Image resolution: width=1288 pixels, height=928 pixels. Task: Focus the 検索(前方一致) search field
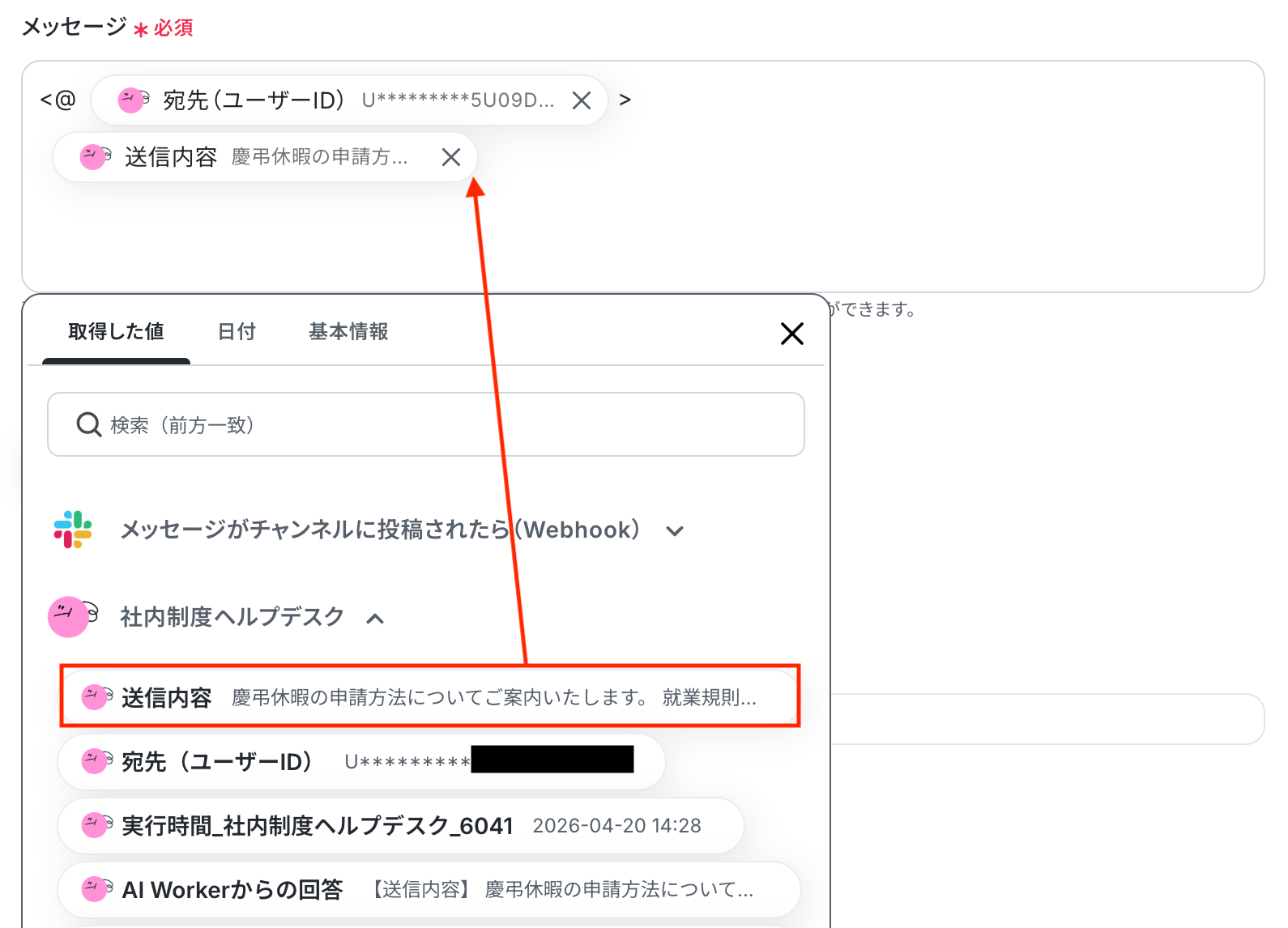[426, 424]
